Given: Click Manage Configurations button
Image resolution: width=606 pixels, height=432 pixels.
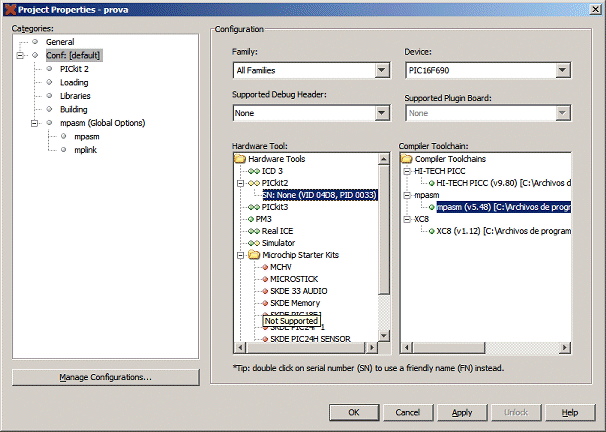Looking at the screenshot, I should tap(105, 377).
